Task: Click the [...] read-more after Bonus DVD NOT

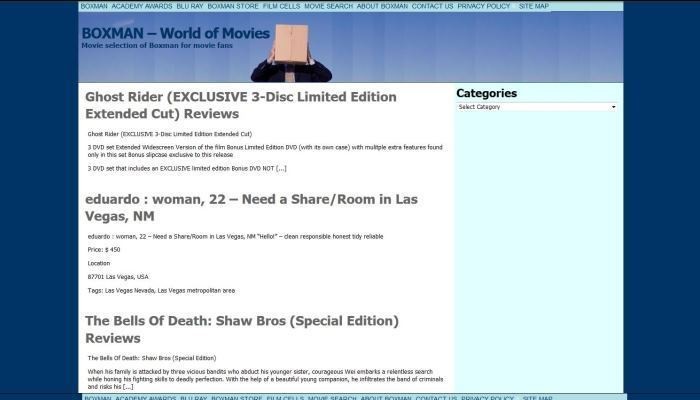Action: point(281,168)
